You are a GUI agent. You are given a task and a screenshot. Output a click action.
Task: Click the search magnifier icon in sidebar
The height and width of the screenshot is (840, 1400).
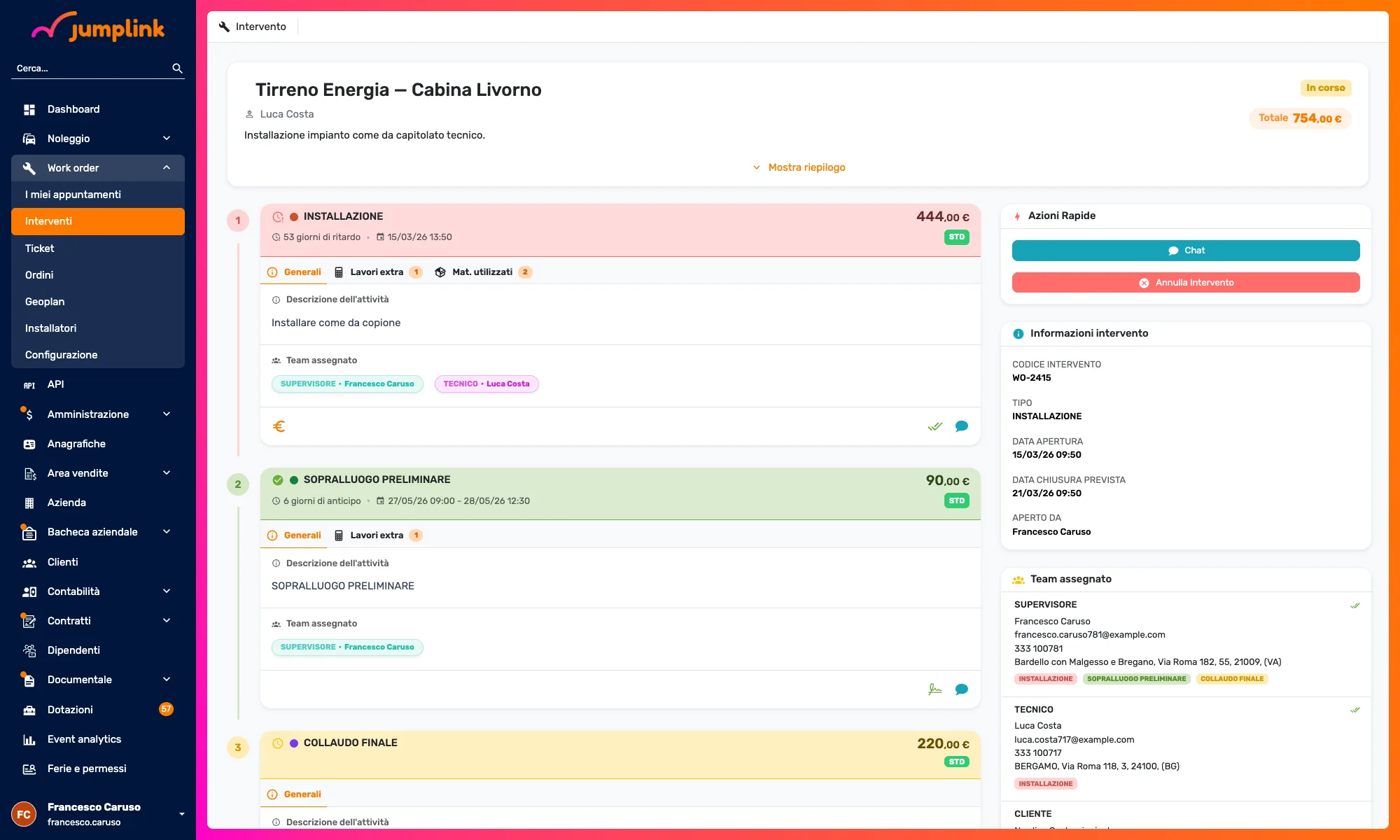point(177,68)
